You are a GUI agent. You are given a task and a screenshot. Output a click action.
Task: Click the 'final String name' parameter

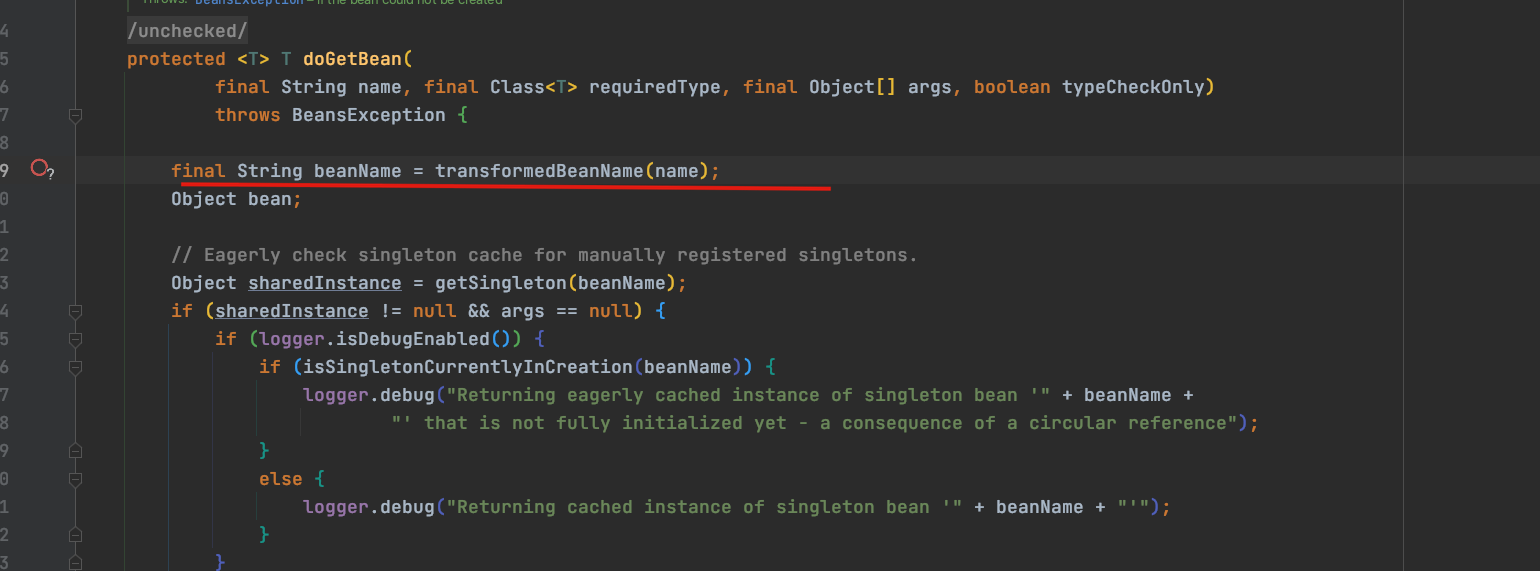pyautogui.click(x=308, y=87)
